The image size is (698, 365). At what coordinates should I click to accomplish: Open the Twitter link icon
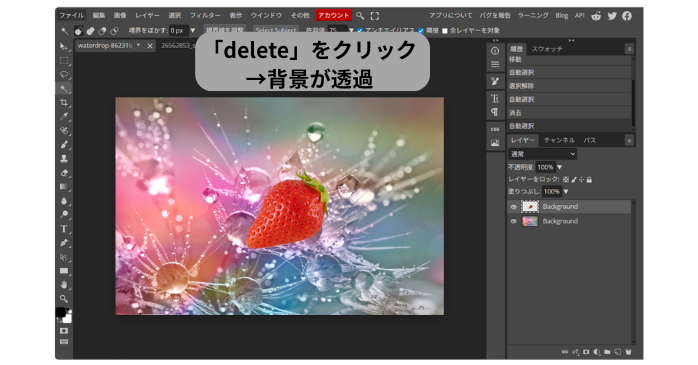[612, 16]
